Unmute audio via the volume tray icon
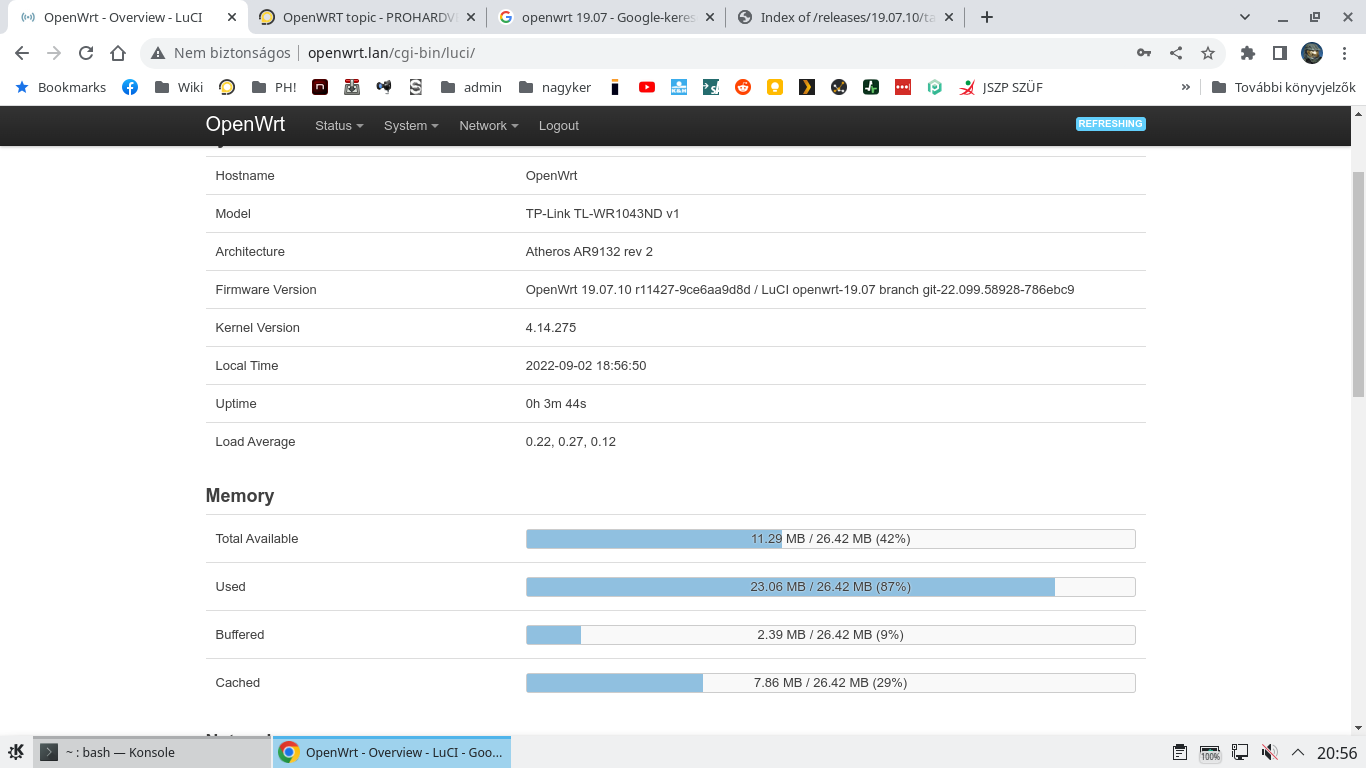The image size is (1366, 768). (1269, 752)
